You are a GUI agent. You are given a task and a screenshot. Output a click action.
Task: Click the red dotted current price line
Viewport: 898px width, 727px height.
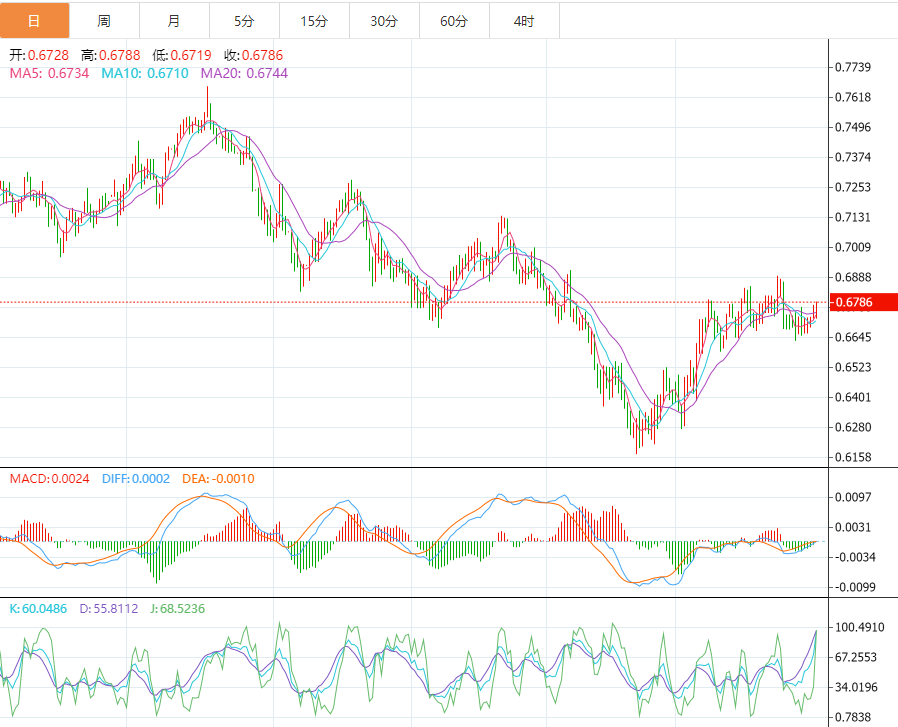coord(400,302)
